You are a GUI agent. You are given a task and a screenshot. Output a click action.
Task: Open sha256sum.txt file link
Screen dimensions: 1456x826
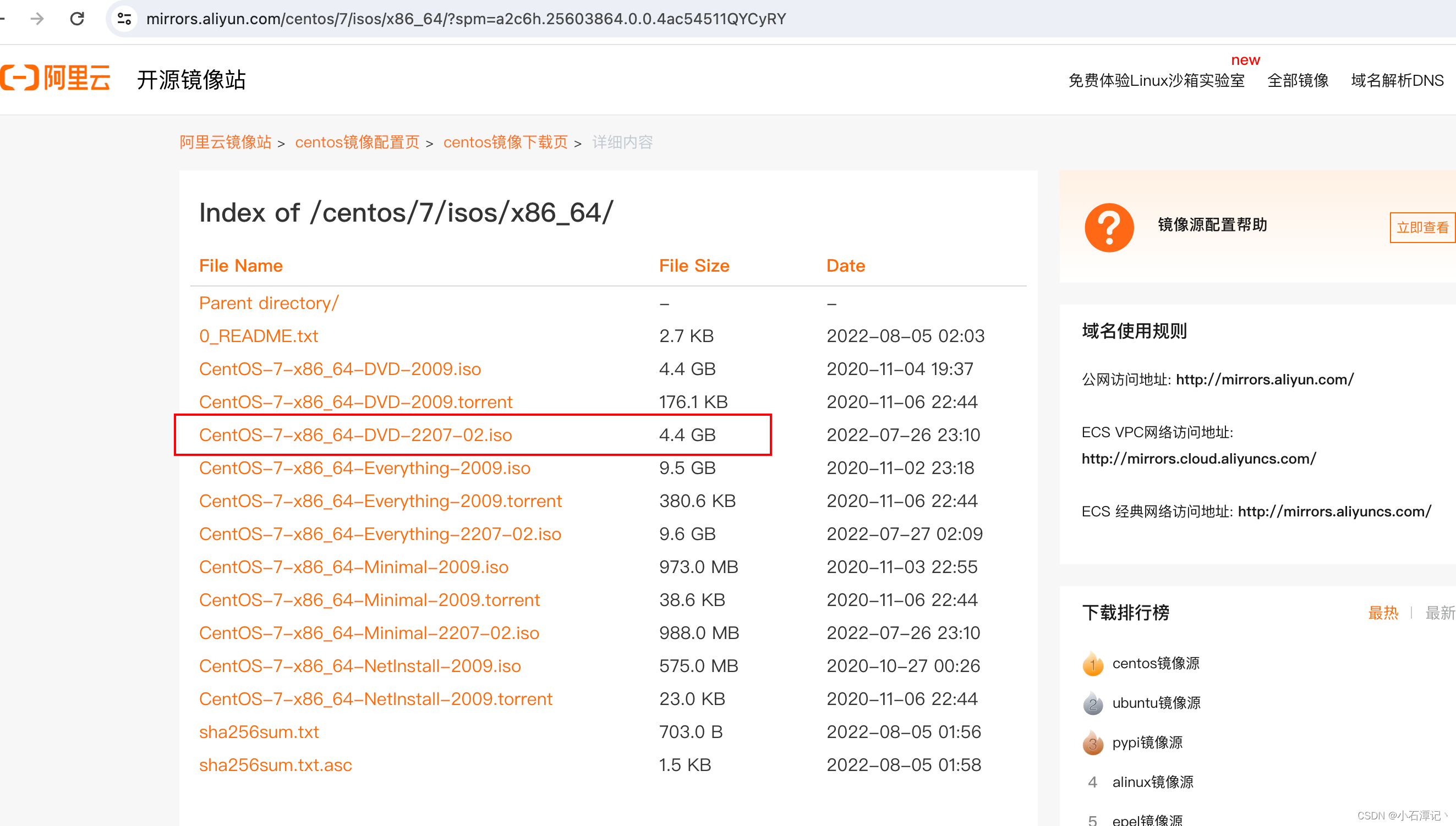point(259,732)
